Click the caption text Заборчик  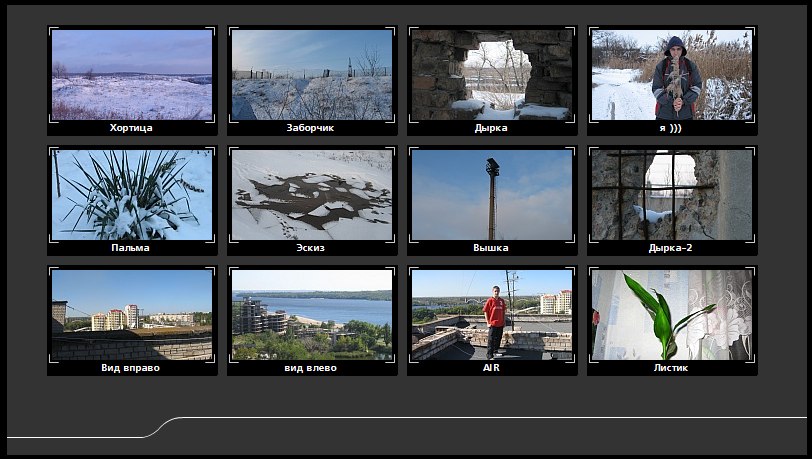pos(311,128)
